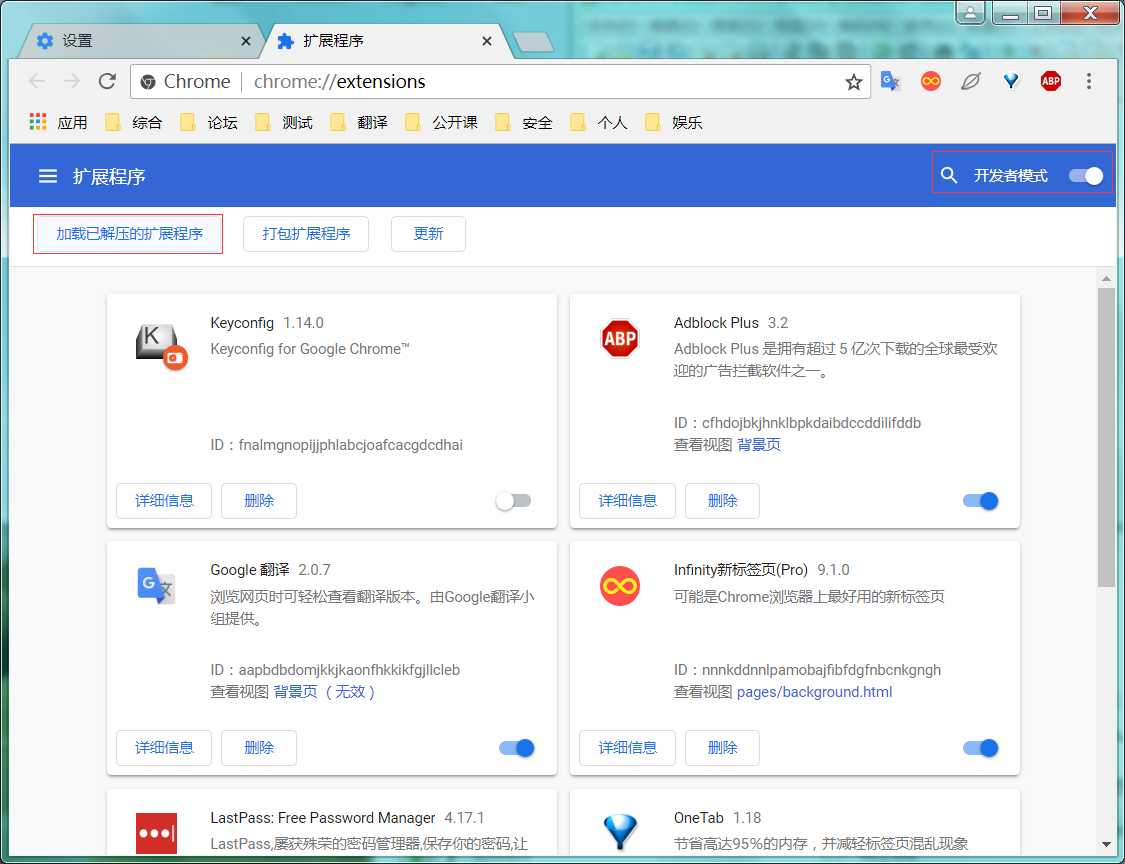Disable the Google 翻译 extension

[x=517, y=748]
